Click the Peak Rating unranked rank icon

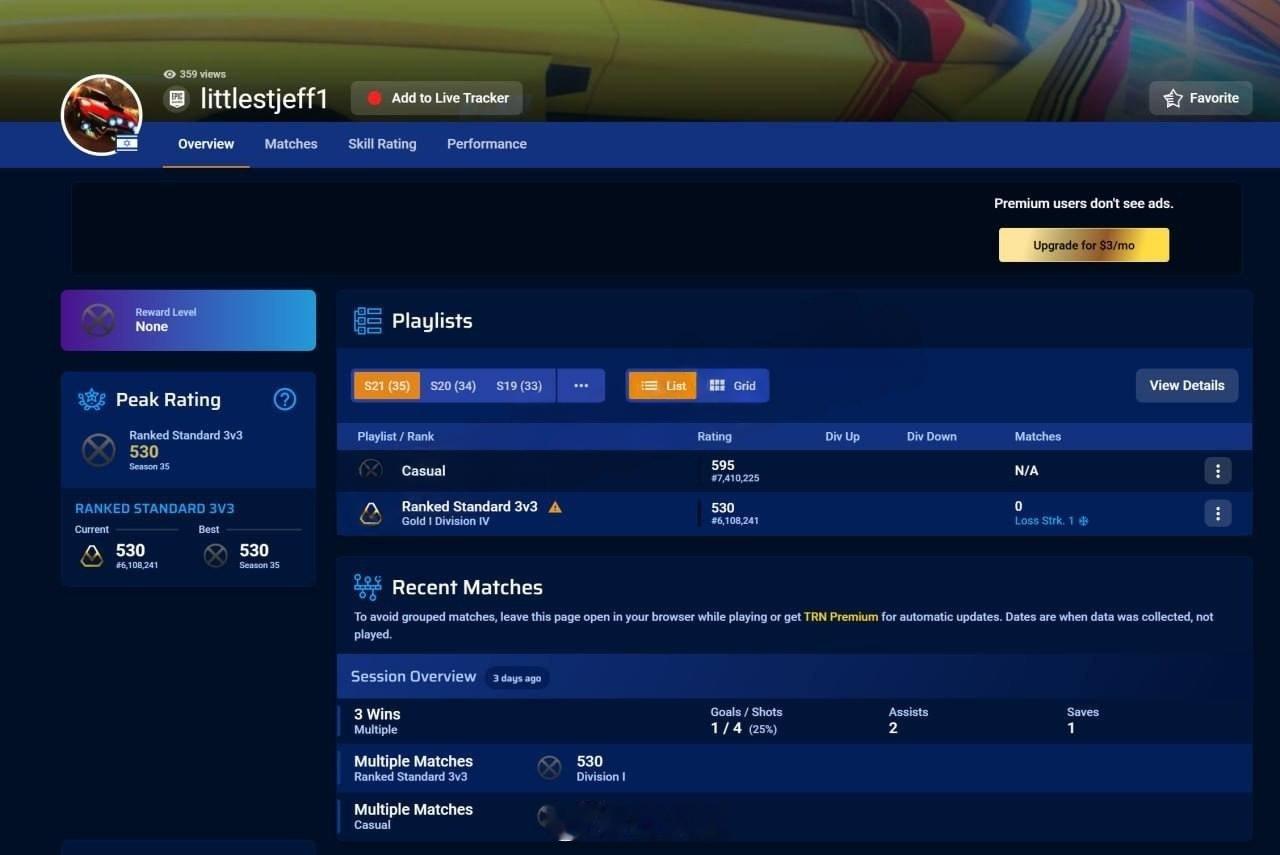click(x=98, y=450)
